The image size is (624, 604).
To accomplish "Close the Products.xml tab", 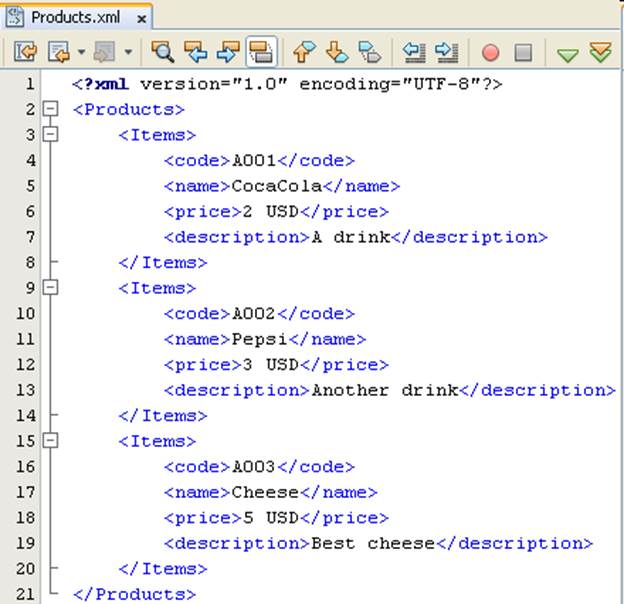I will pos(141,19).
